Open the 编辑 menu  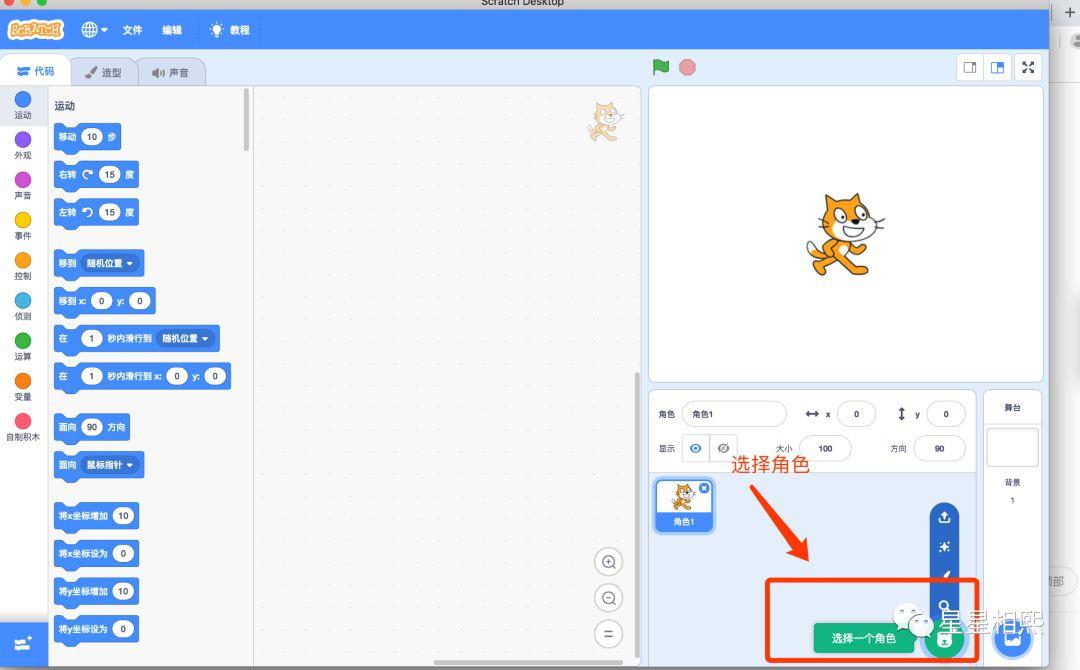coord(172,30)
